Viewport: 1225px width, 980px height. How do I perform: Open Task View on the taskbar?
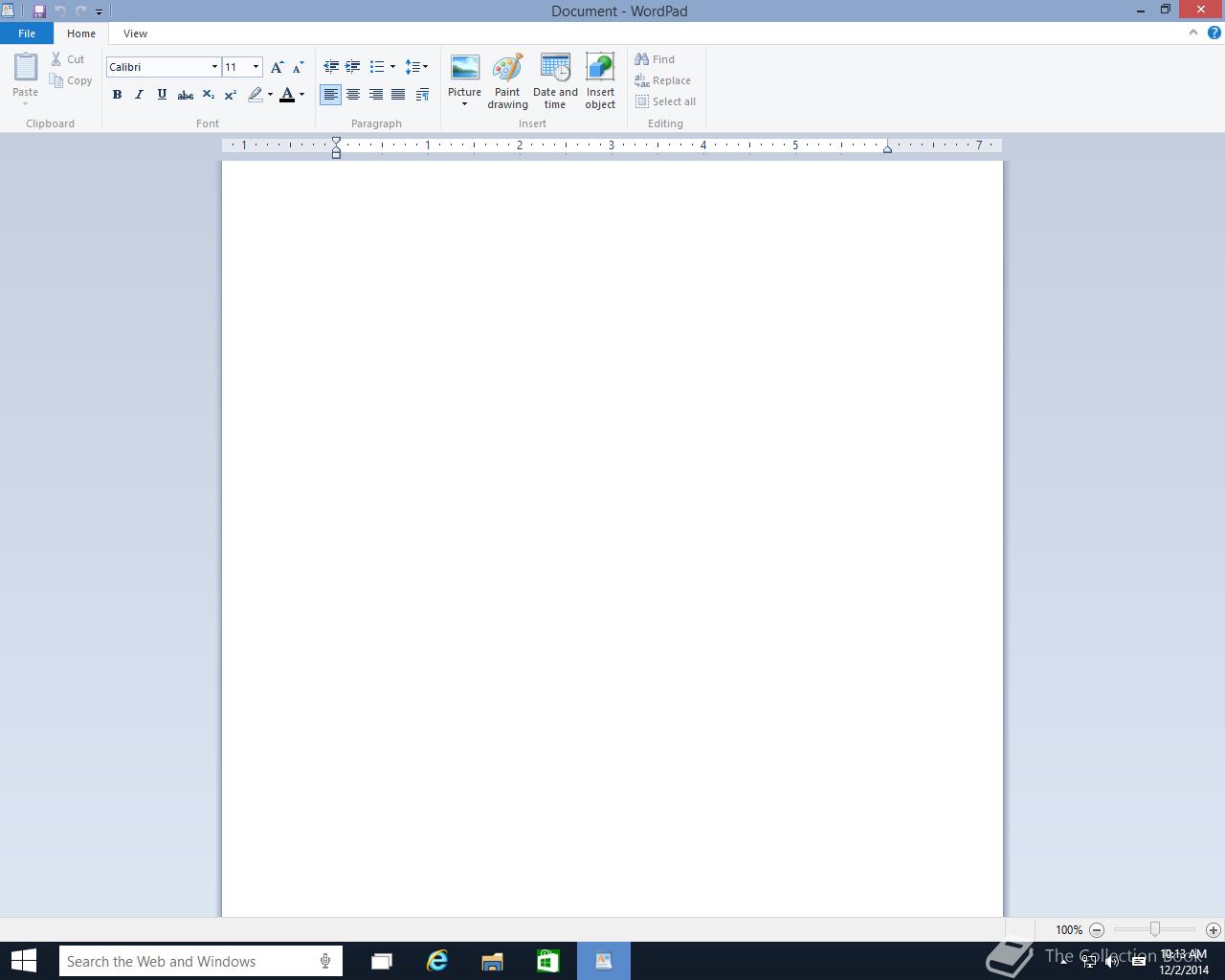381,961
